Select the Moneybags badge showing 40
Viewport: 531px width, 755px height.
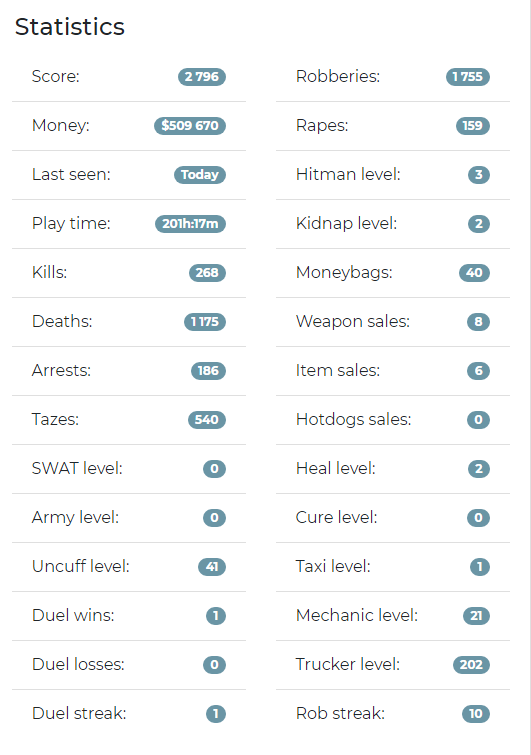(x=474, y=273)
